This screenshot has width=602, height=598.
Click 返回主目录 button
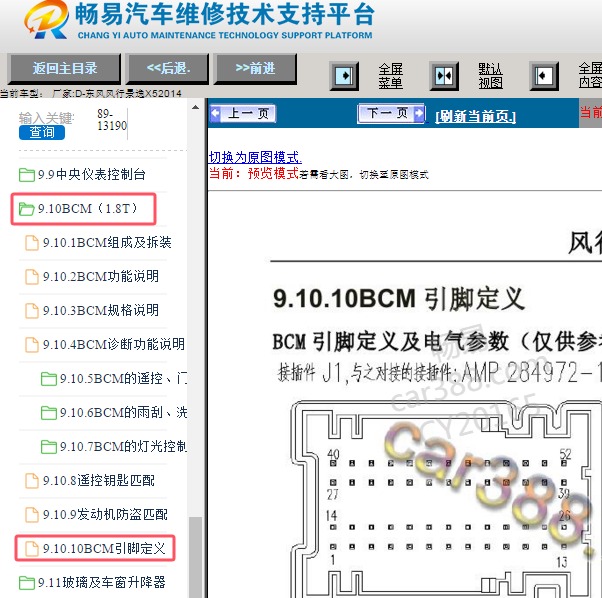pos(64,69)
